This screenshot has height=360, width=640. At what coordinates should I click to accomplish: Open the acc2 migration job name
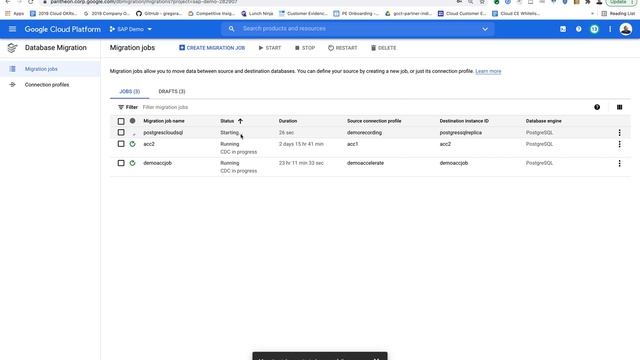(149, 144)
